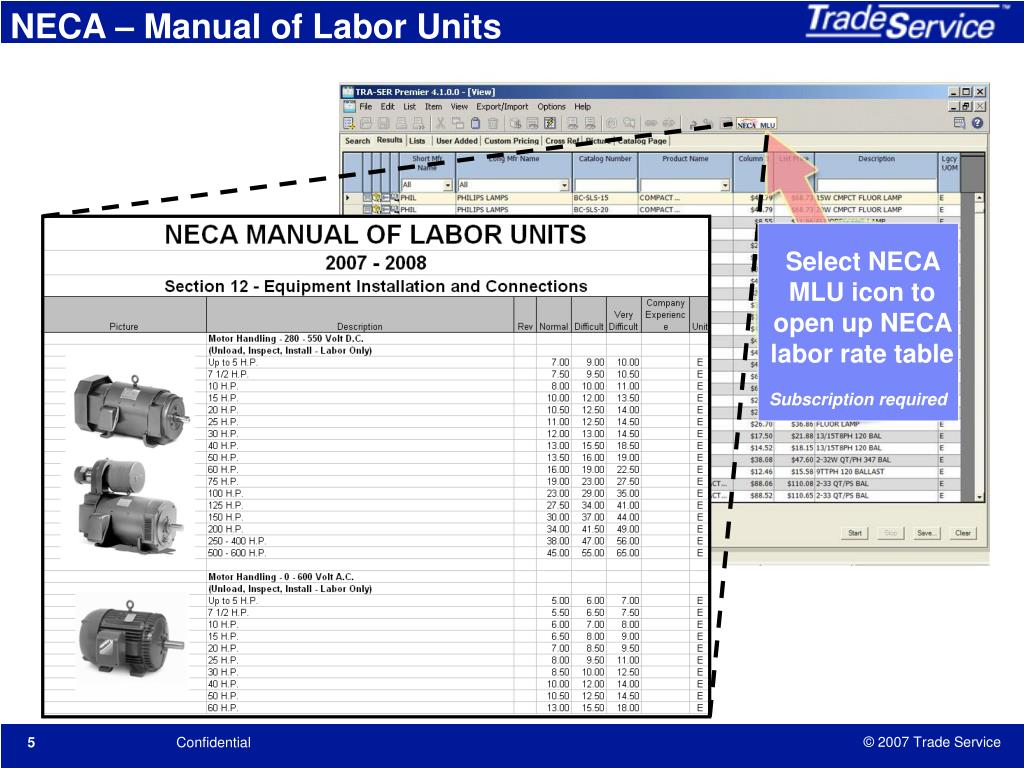Click the Cut scissors toolbar icon
This screenshot has width=1024, height=768.
click(440, 123)
